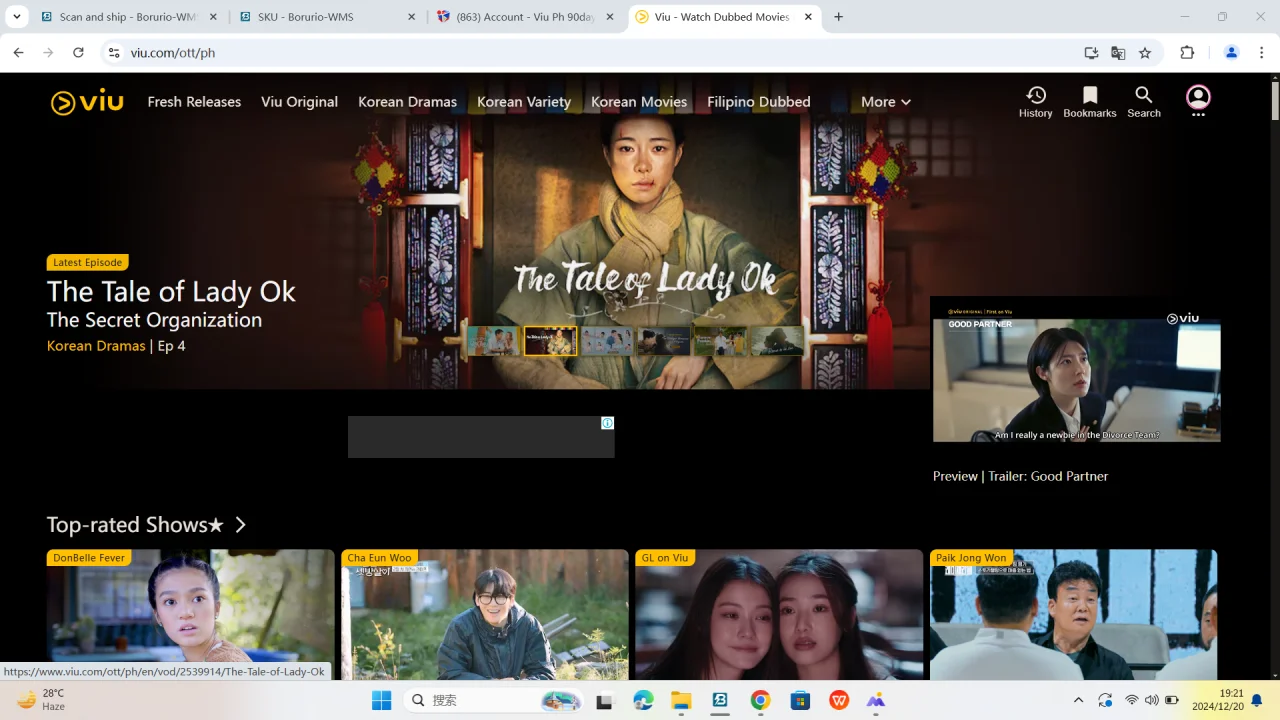This screenshot has height=720, width=1280.
Task: Open Korean Movies category
Action: pos(639,101)
